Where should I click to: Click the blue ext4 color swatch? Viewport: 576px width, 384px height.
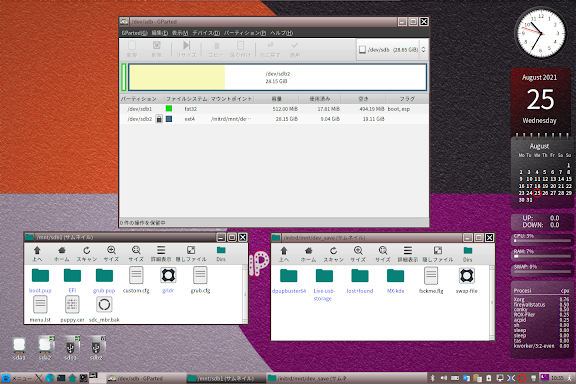click(x=169, y=119)
